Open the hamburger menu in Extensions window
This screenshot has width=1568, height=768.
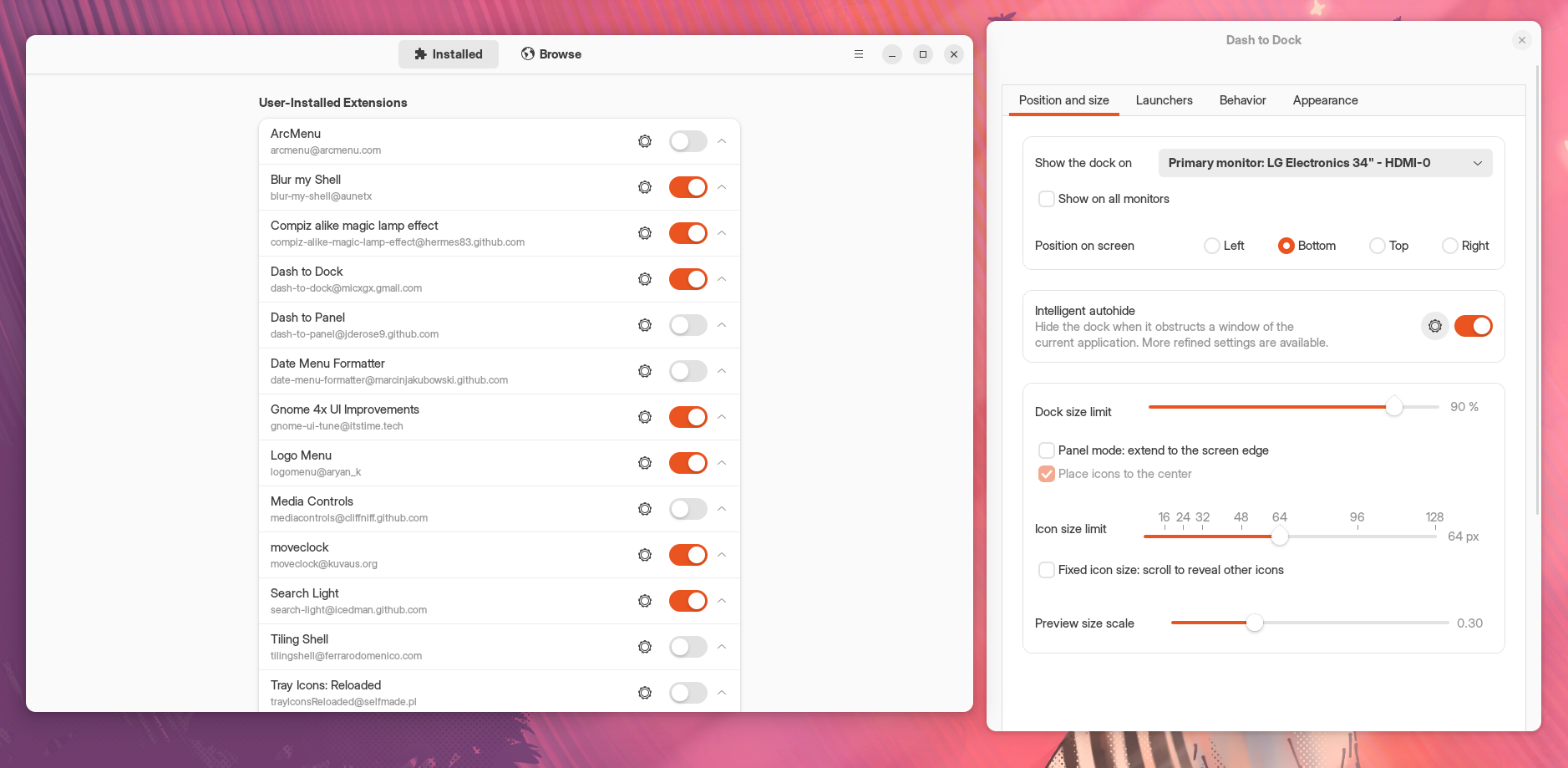click(x=858, y=54)
